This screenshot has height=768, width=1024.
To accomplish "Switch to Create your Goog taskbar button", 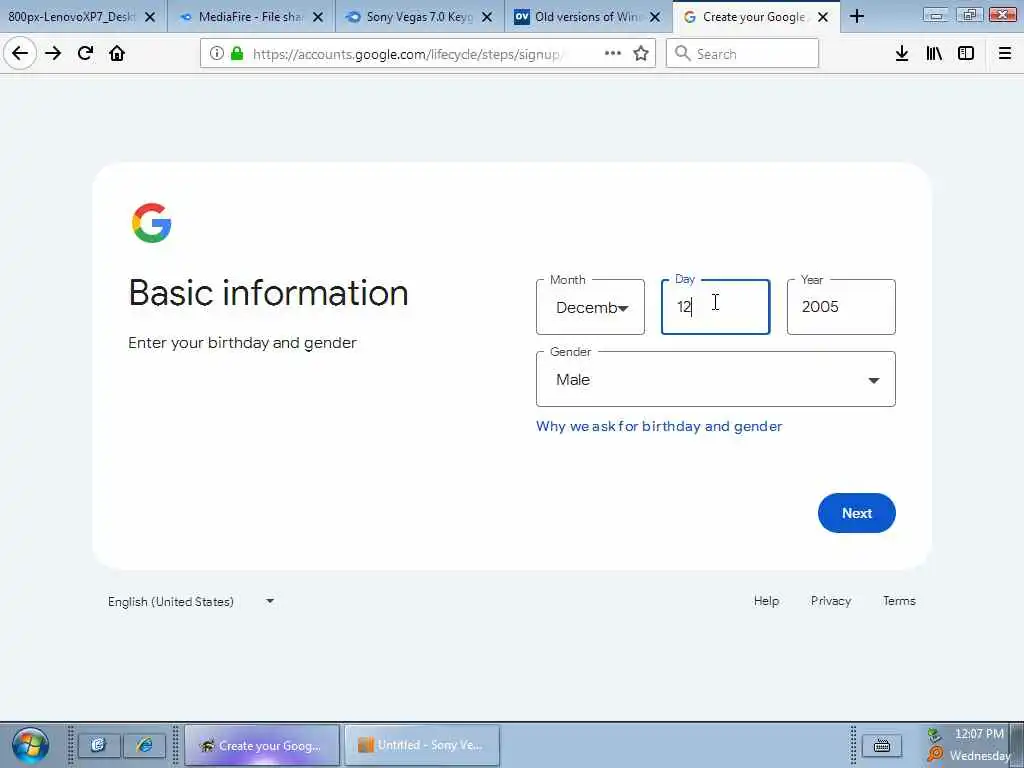I will (263, 745).
